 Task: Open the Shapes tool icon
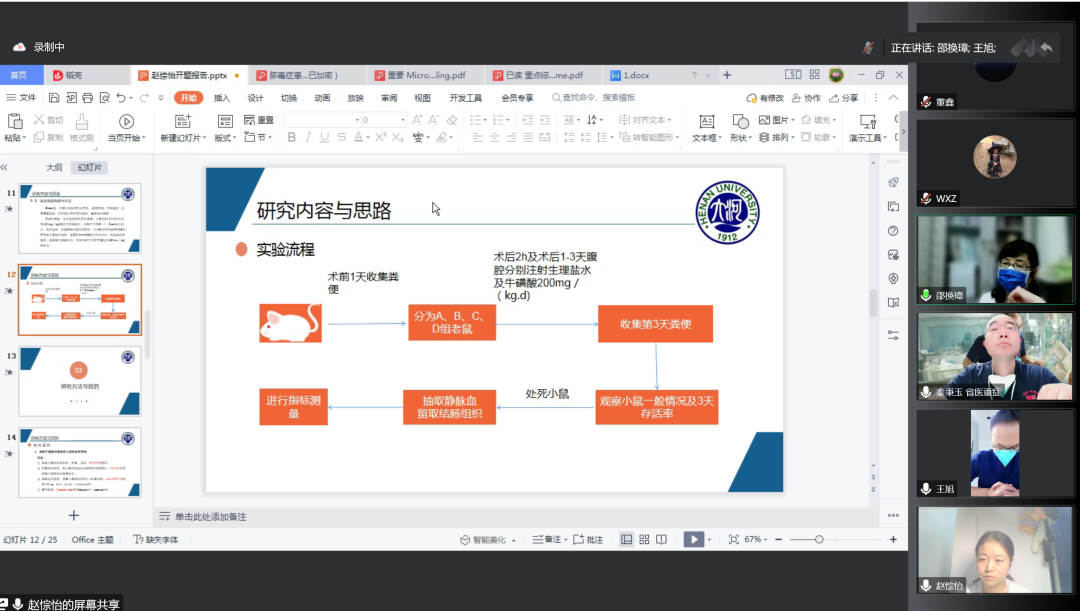[x=739, y=121]
